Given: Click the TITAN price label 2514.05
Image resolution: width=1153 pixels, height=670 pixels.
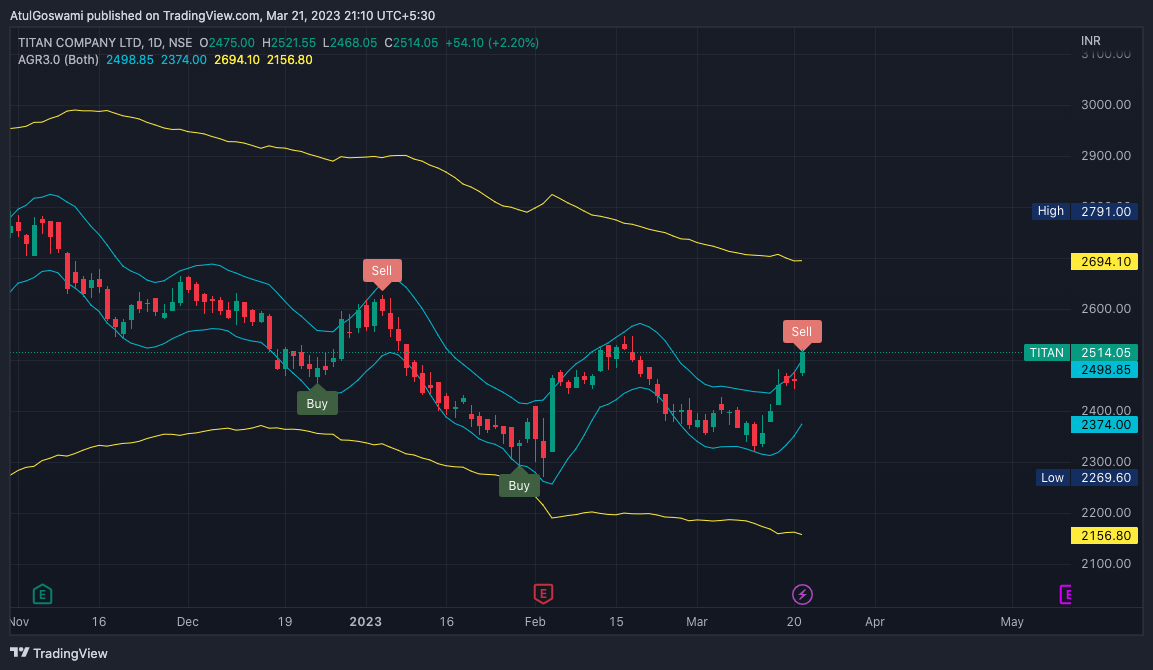Looking at the screenshot, I should (1081, 353).
